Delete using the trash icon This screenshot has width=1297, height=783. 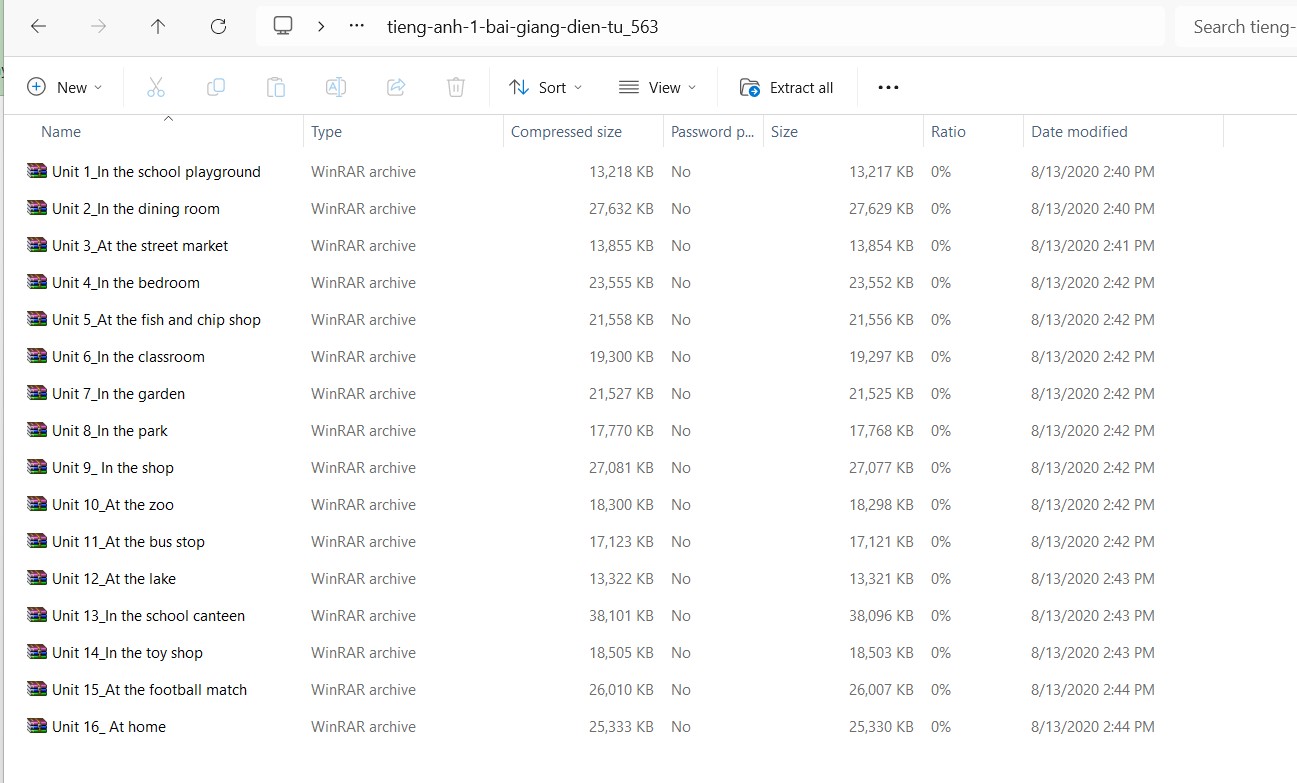(x=456, y=87)
